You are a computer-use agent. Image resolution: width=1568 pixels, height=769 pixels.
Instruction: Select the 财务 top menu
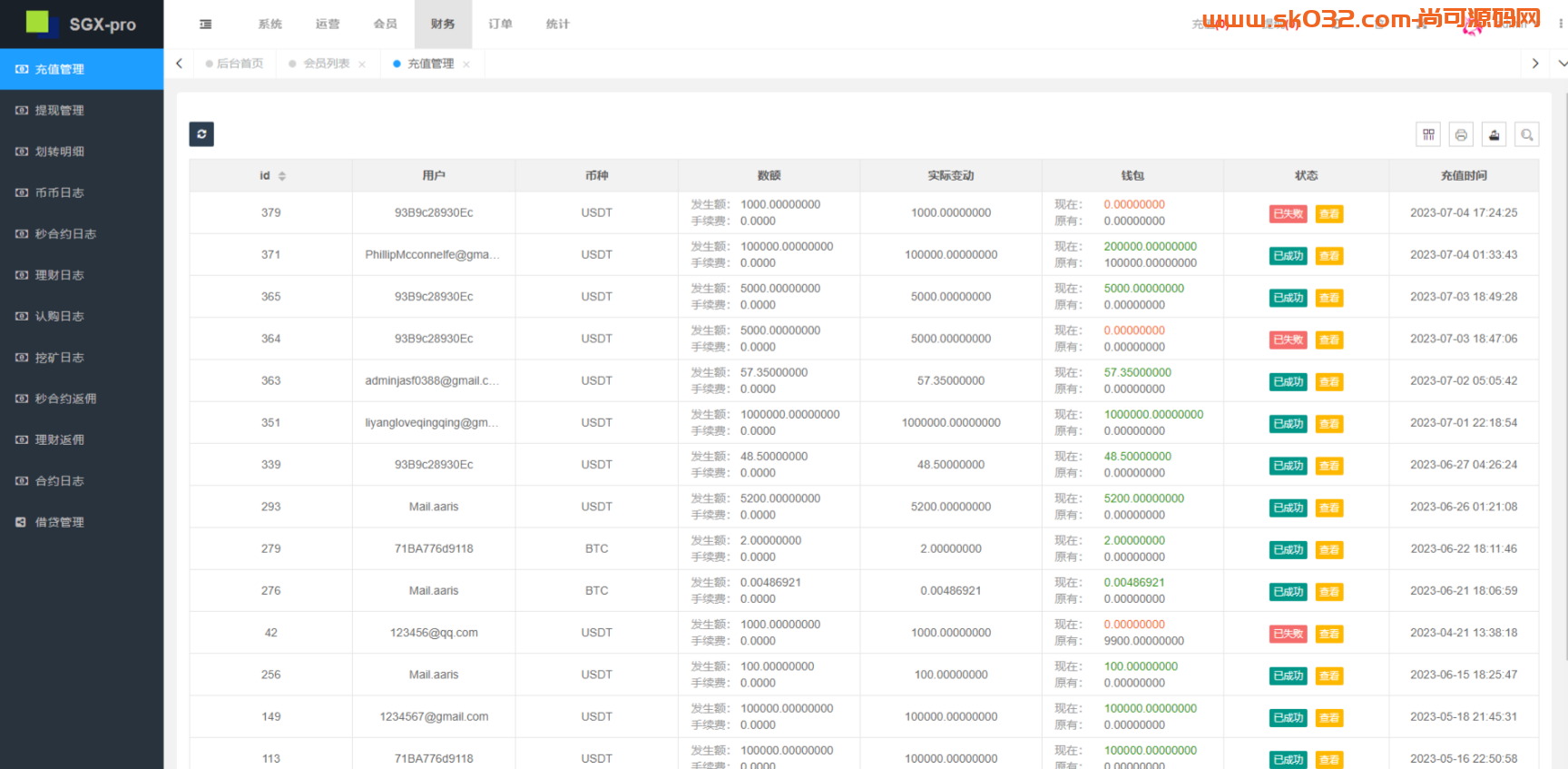click(x=443, y=25)
